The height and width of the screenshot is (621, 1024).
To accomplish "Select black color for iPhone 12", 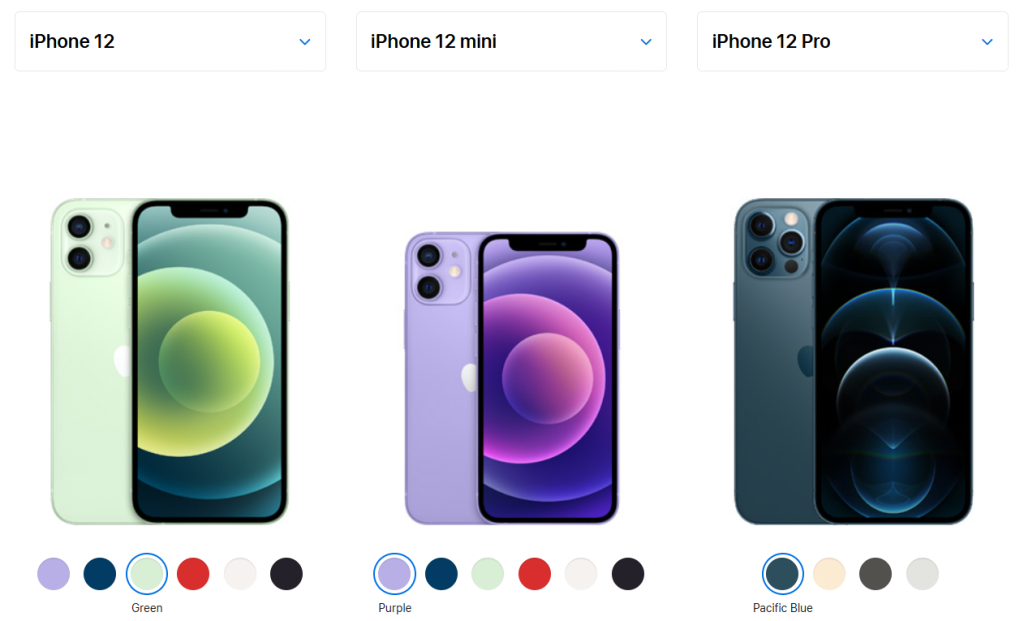I will 287,574.
